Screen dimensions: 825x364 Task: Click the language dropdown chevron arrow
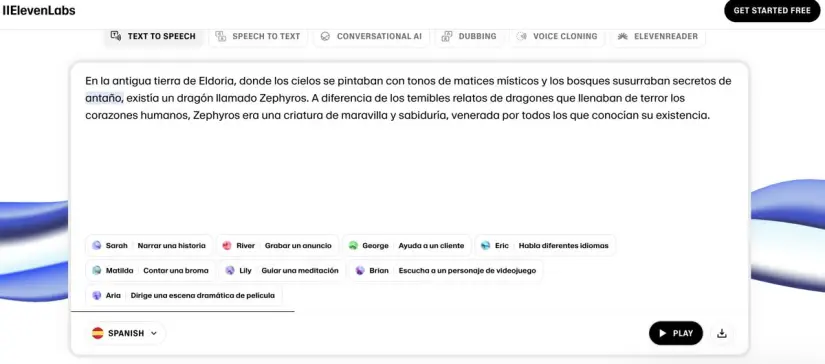click(x=154, y=333)
